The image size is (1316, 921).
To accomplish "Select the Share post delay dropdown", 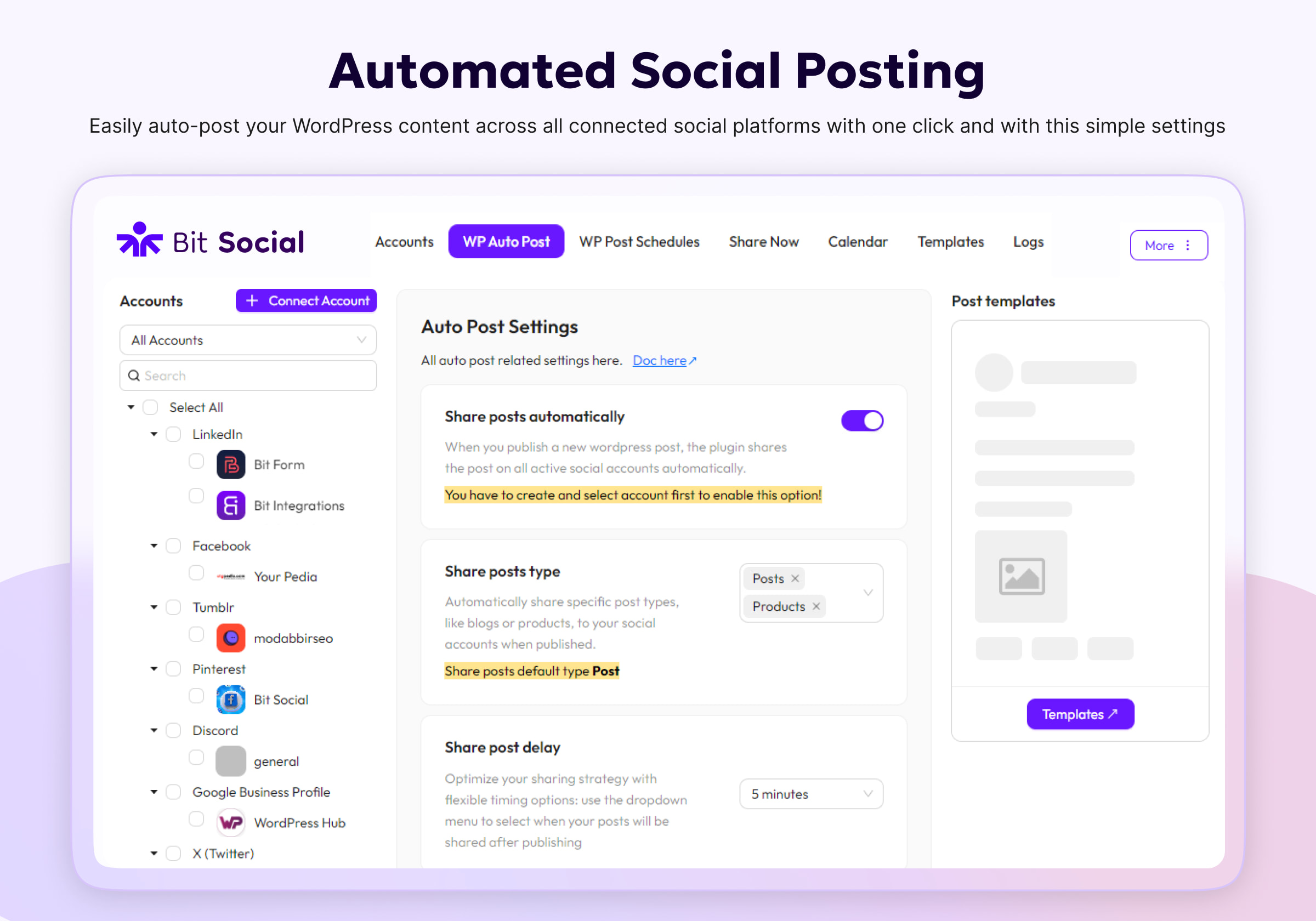I will coord(808,794).
